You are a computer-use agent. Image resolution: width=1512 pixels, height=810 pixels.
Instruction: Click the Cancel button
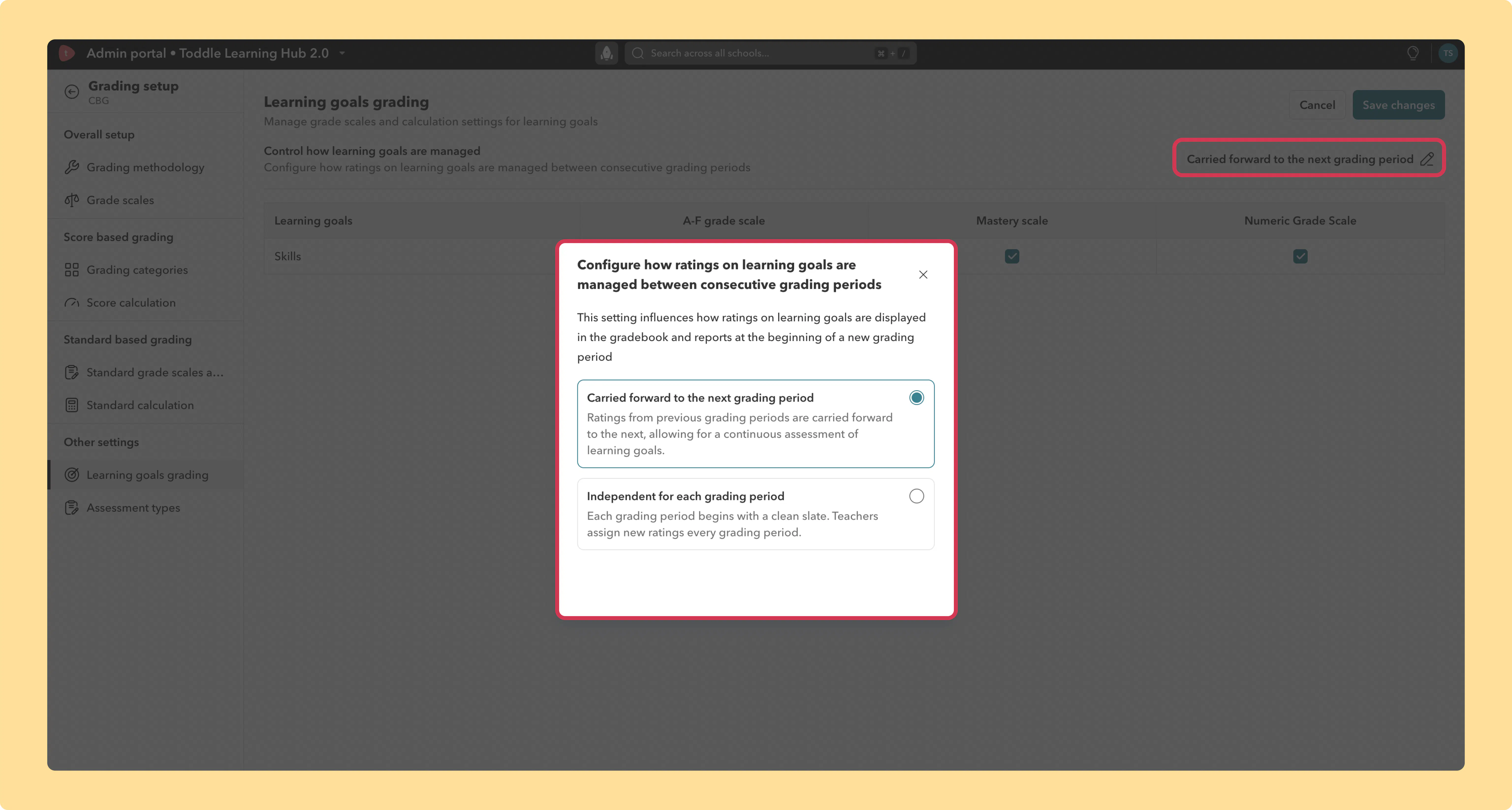coord(1317,105)
